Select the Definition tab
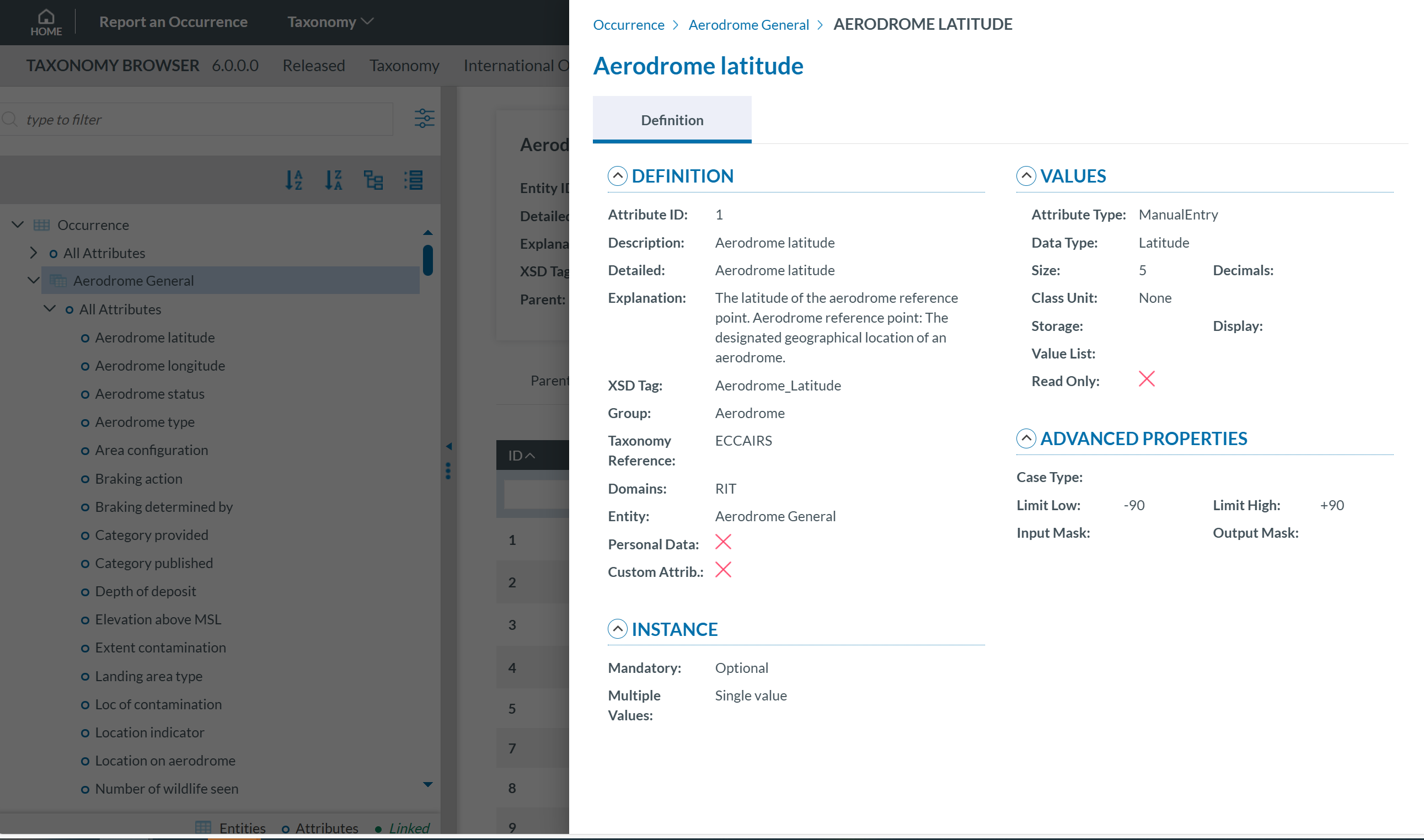 coord(672,120)
